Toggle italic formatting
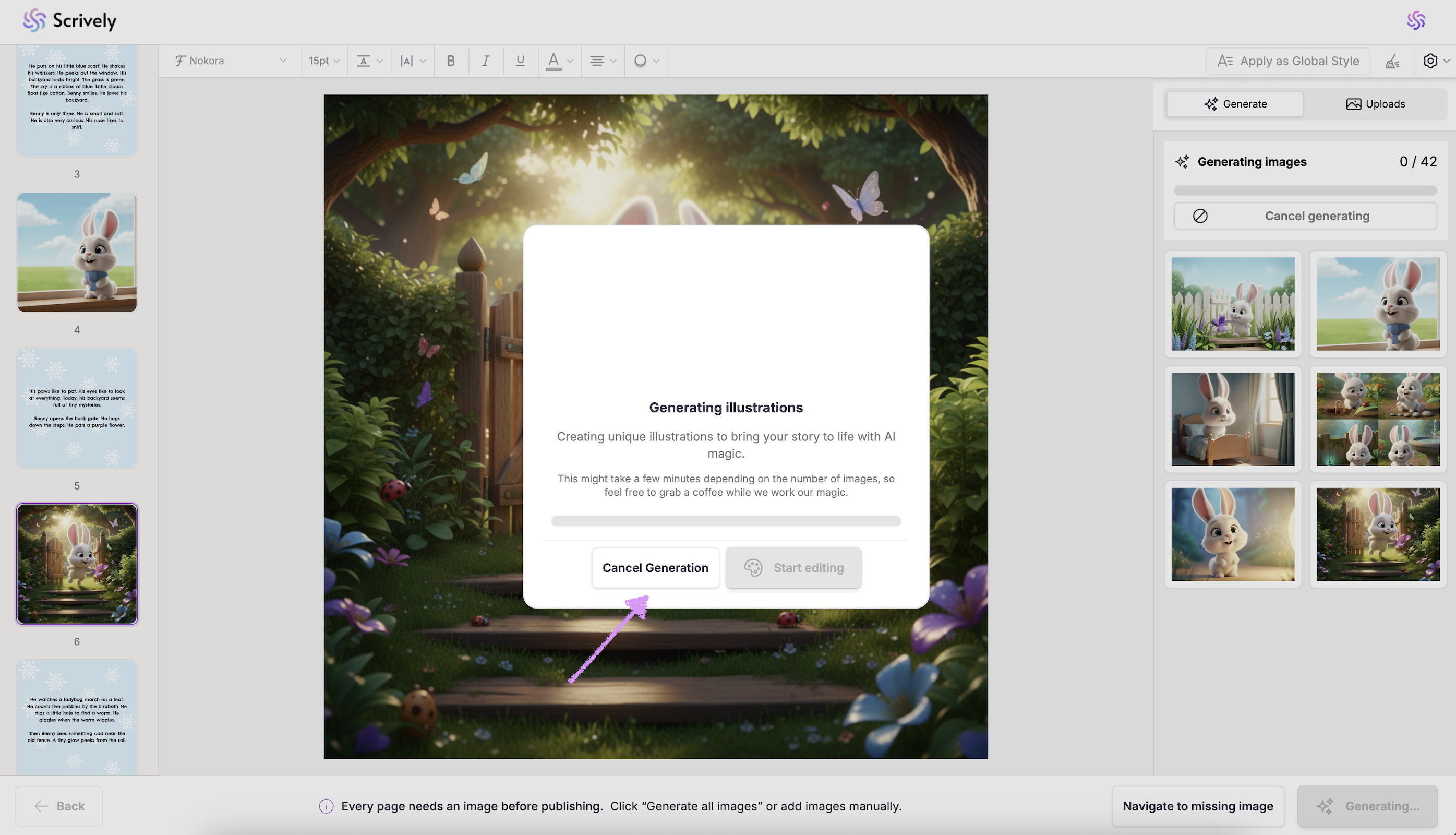Viewport: 1456px width, 835px height. pos(486,61)
